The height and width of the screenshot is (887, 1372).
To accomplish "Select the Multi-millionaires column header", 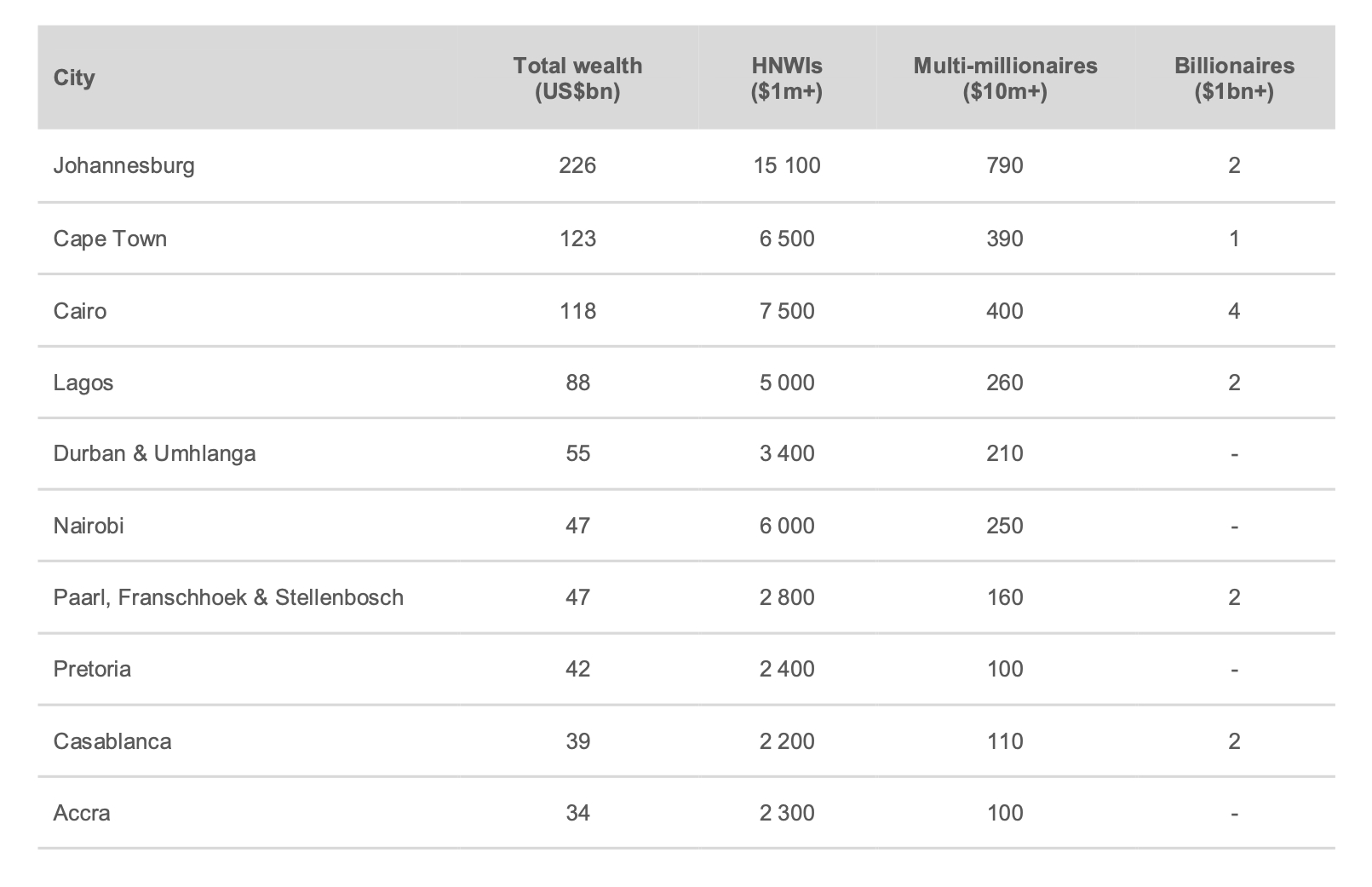I will (1005, 78).
